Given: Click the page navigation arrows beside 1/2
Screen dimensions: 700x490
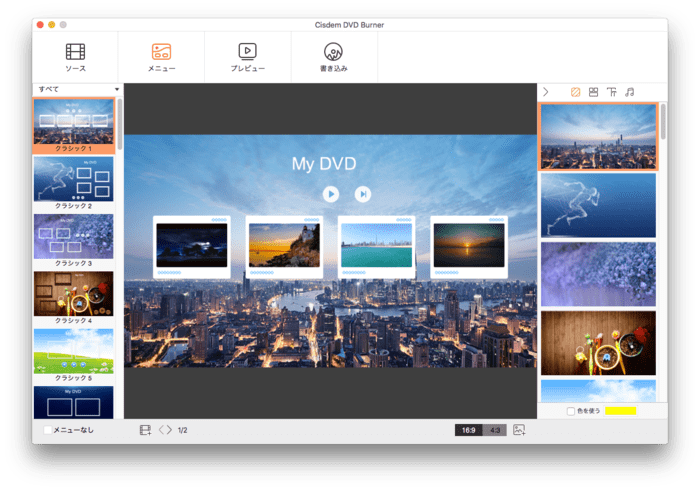Looking at the screenshot, I should coord(165,430).
